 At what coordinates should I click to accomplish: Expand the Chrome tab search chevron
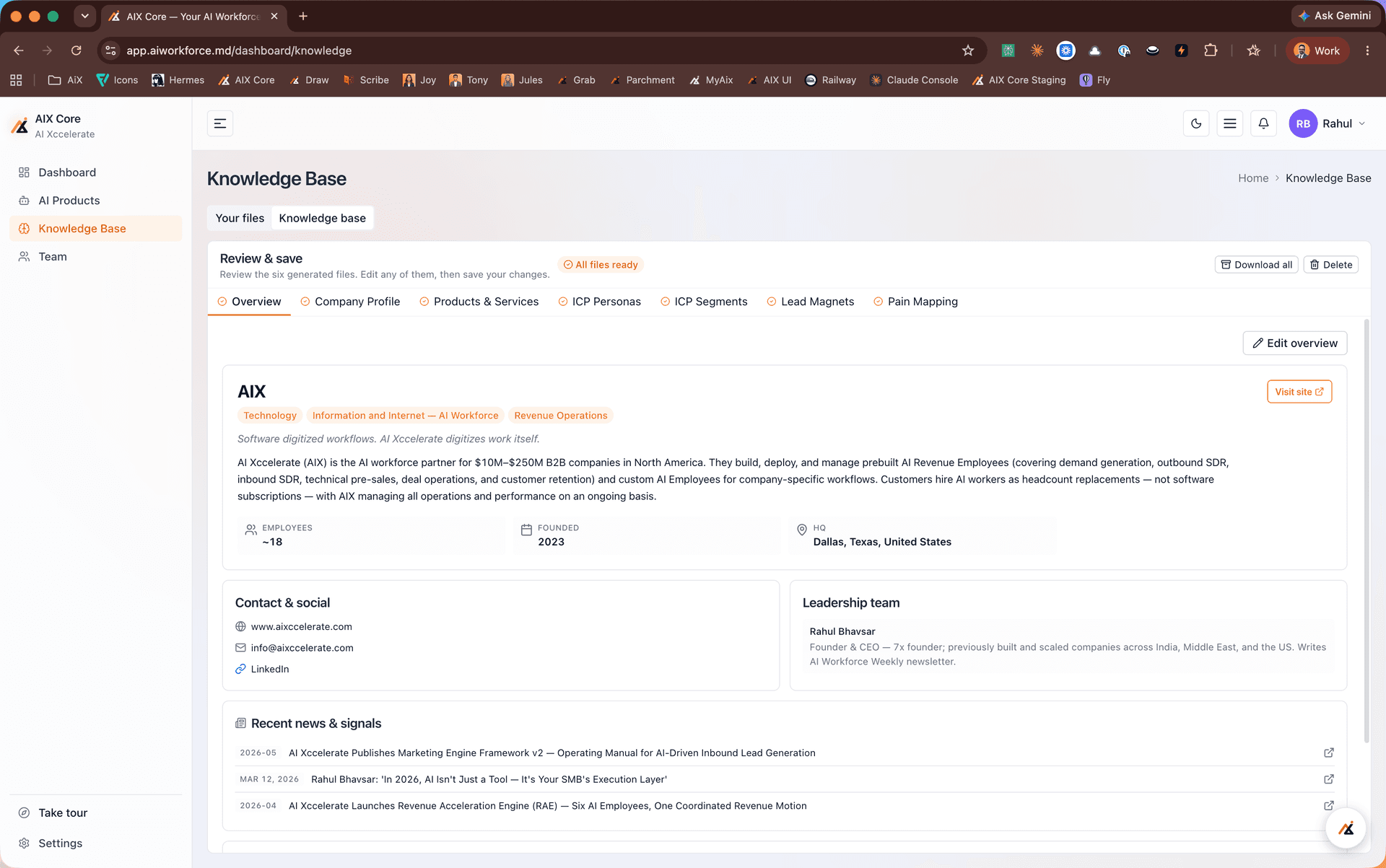click(84, 16)
